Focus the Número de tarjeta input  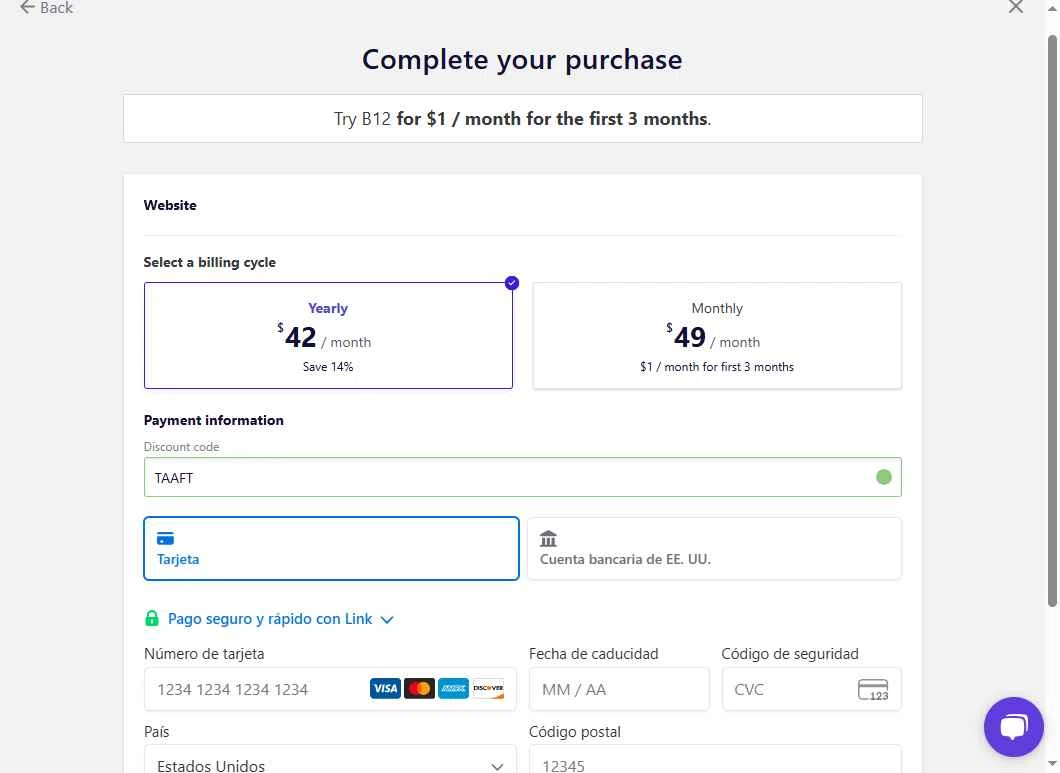(x=330, y=689)
